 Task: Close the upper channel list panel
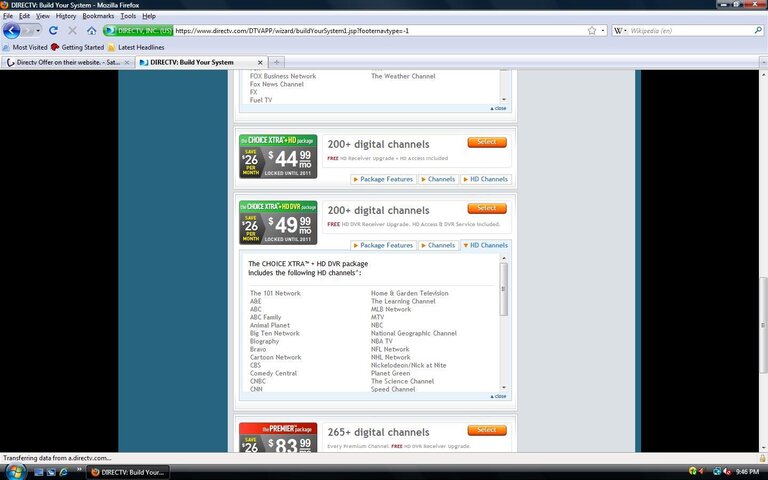point(499,108)
